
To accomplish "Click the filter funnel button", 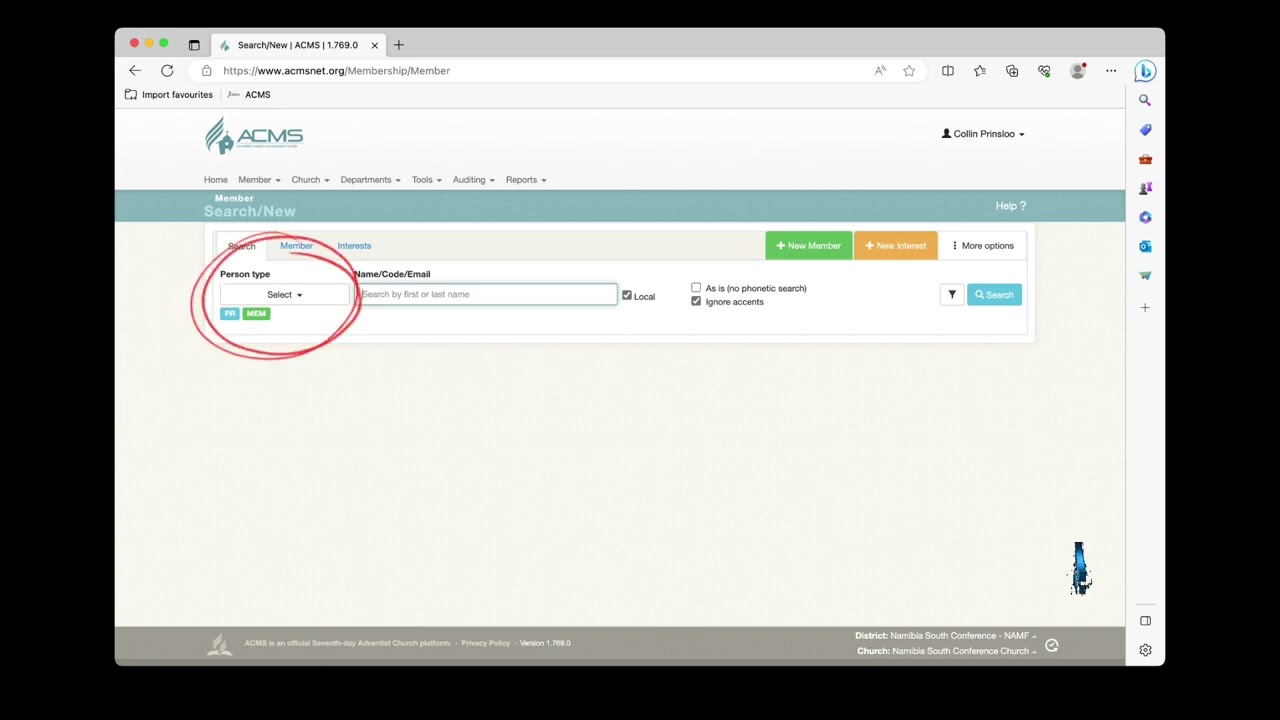I will point(952,295).
